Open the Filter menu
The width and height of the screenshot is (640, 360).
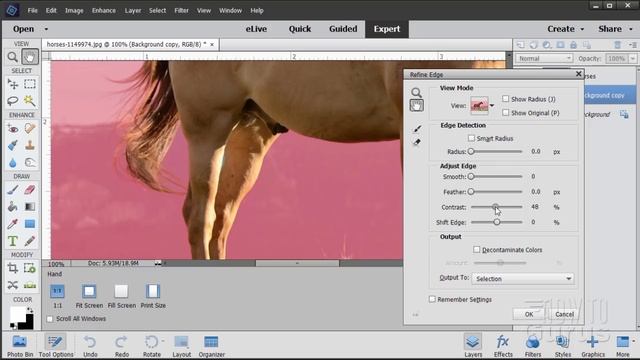tap(181, 11)
